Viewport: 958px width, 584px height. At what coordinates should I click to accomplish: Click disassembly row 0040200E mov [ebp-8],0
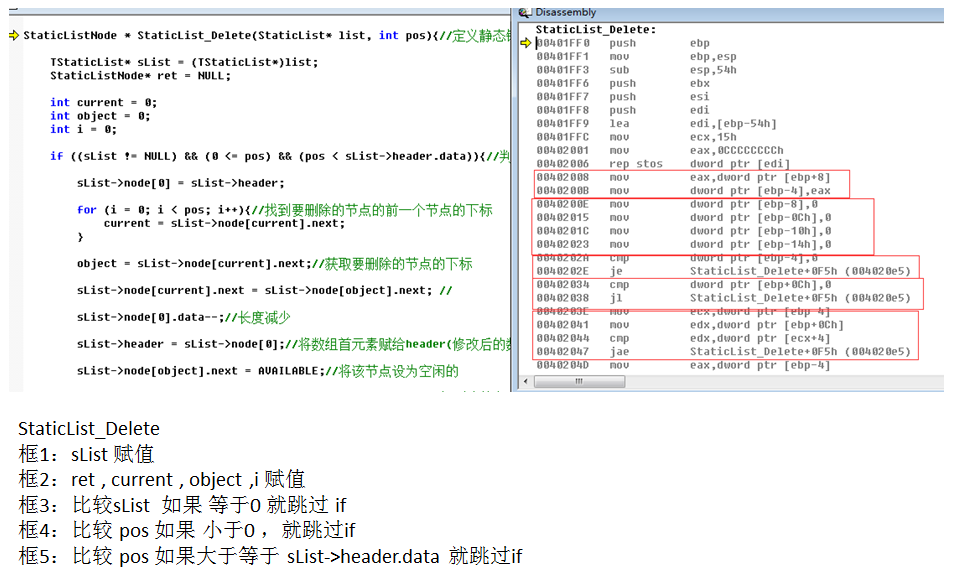[677, 204]
